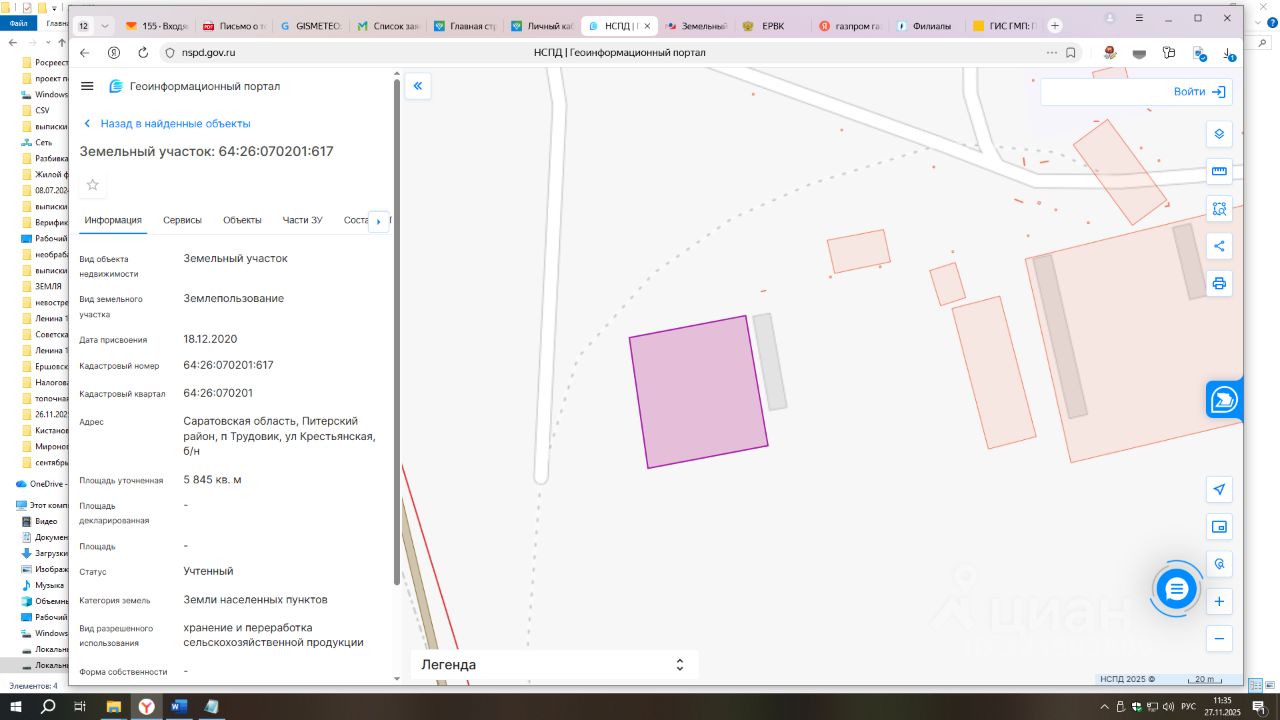Viewport: 1280px width, 720px height.
Task: Click cadastral quarter 64:26:070201 value
Action: click(x=218, y=393)
